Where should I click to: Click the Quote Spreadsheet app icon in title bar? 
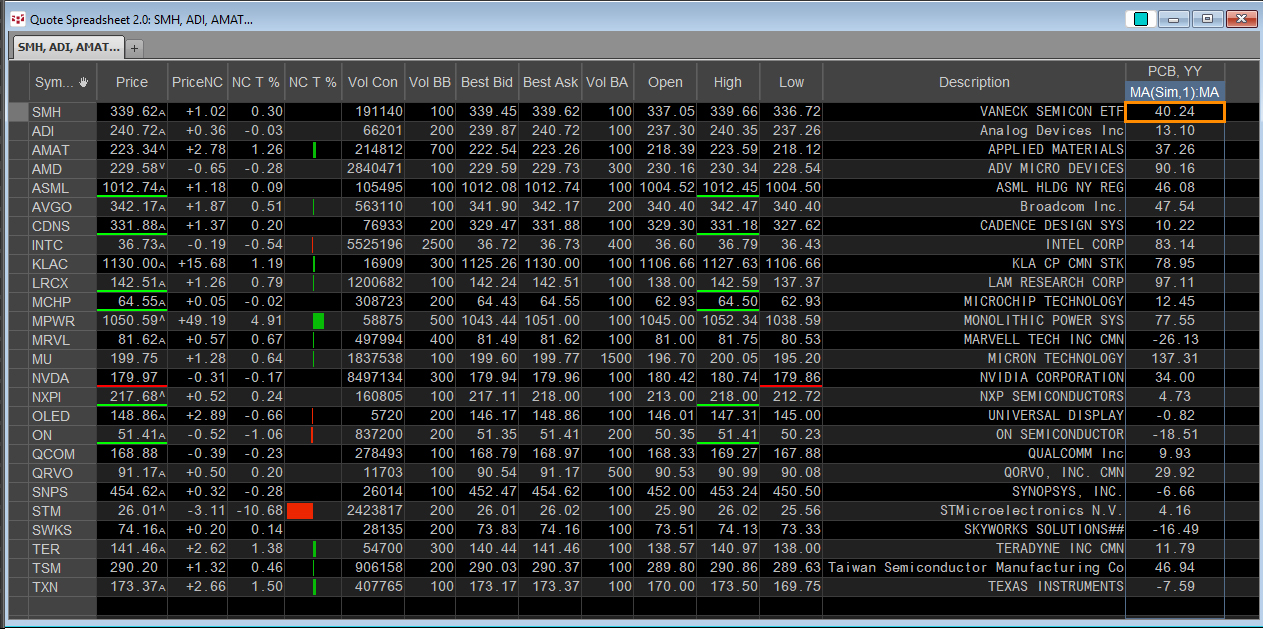point(16,19)
